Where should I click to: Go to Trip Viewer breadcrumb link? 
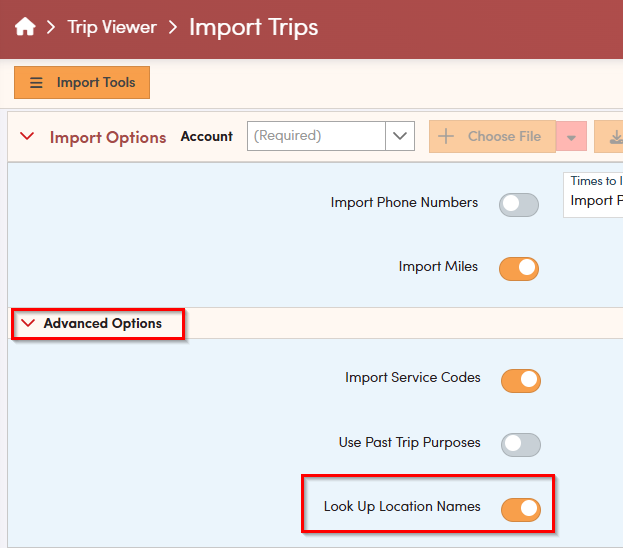(x=111, y=28)
